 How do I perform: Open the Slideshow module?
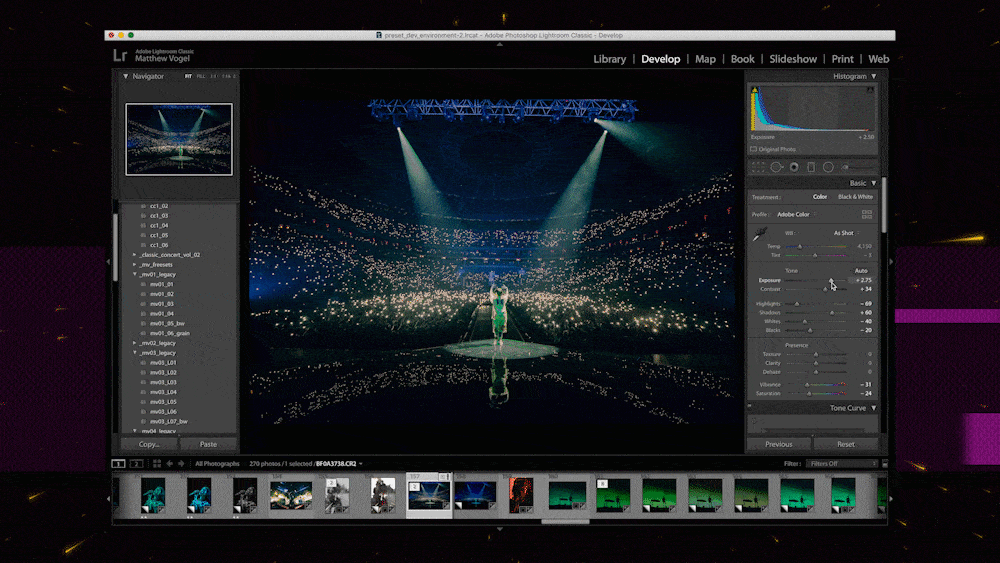coord(792,59)
